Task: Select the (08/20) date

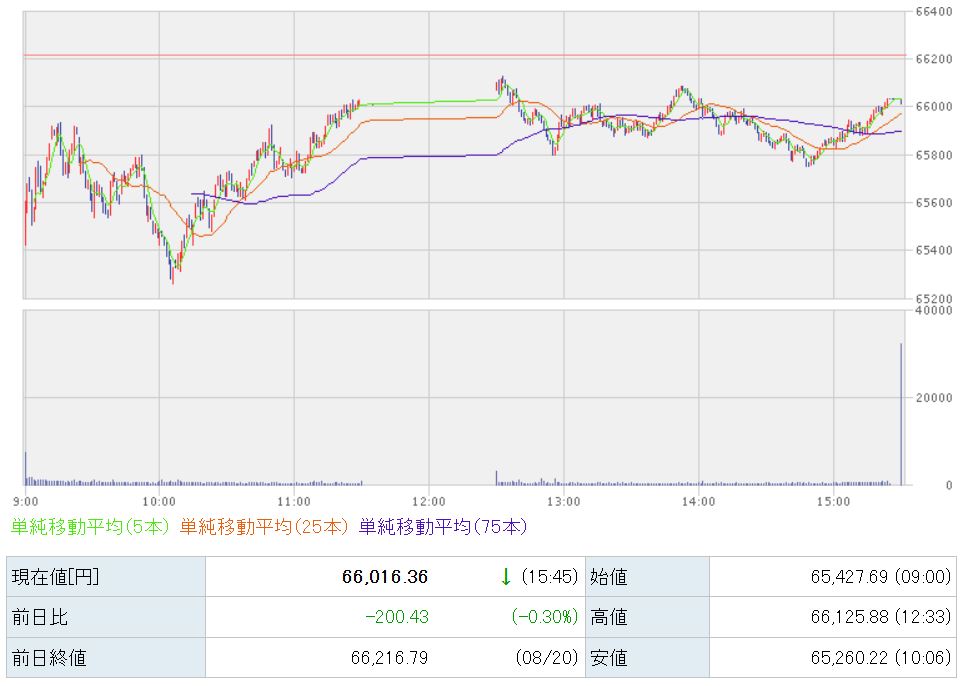Action: [547, 658]
